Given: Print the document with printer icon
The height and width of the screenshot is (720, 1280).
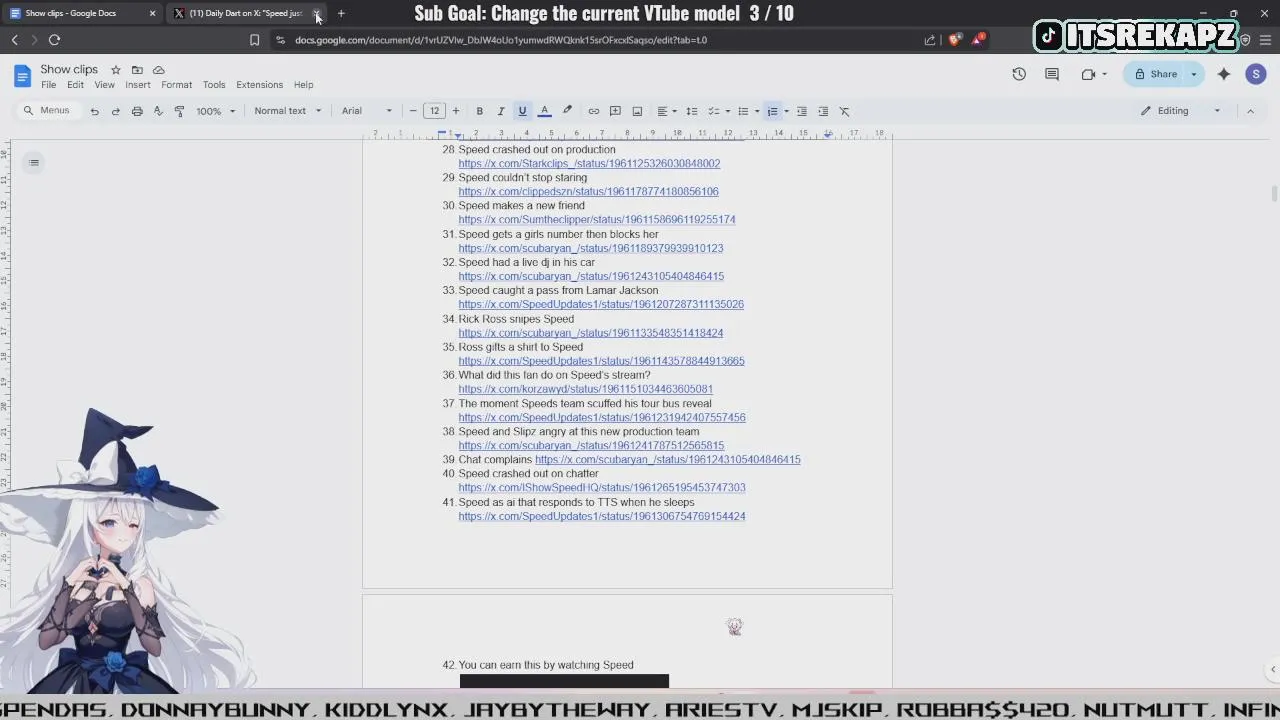Looking at the screenshot, I should tap(137, 111).
